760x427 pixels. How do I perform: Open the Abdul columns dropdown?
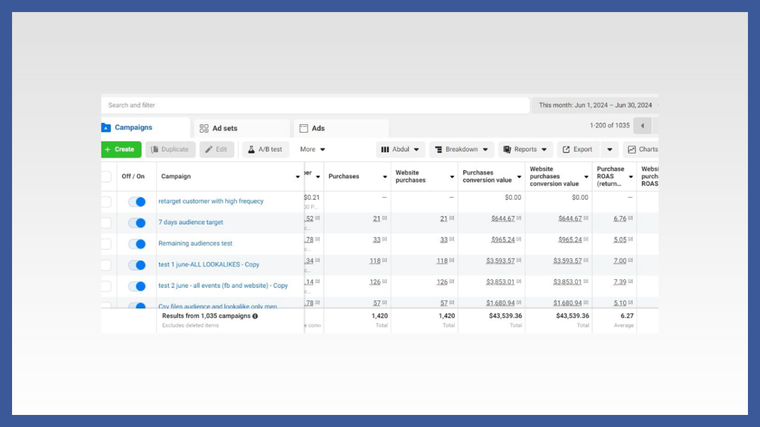(x=400, y=150)
